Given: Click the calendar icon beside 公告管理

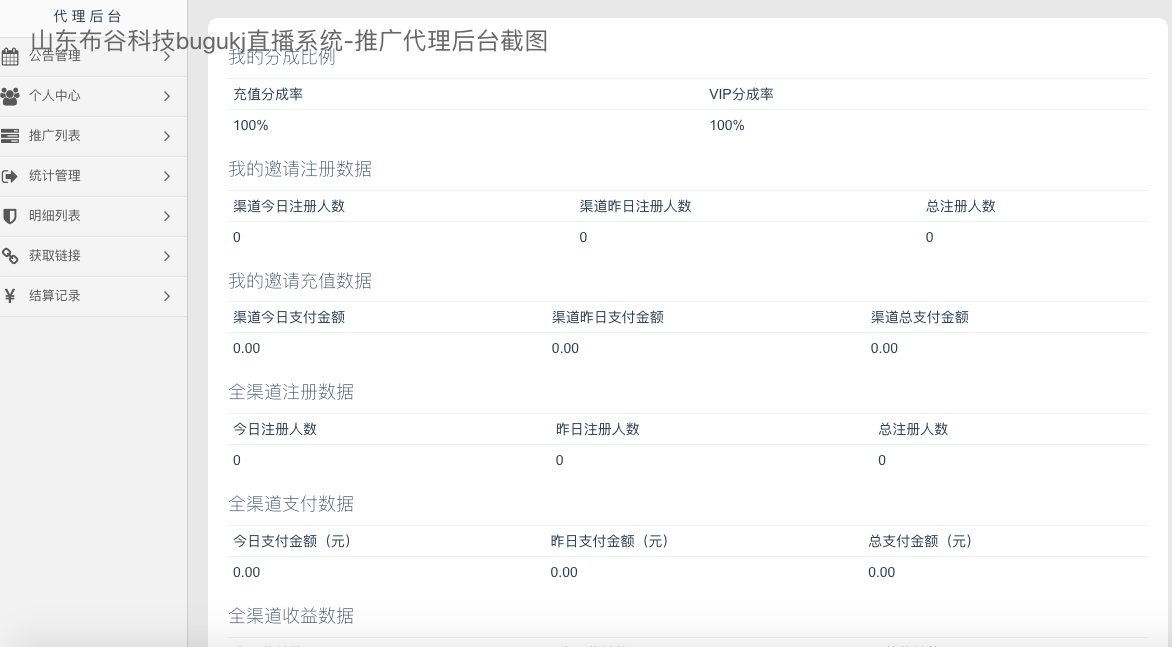Looking at the screenshot, I should pos(10,57).
